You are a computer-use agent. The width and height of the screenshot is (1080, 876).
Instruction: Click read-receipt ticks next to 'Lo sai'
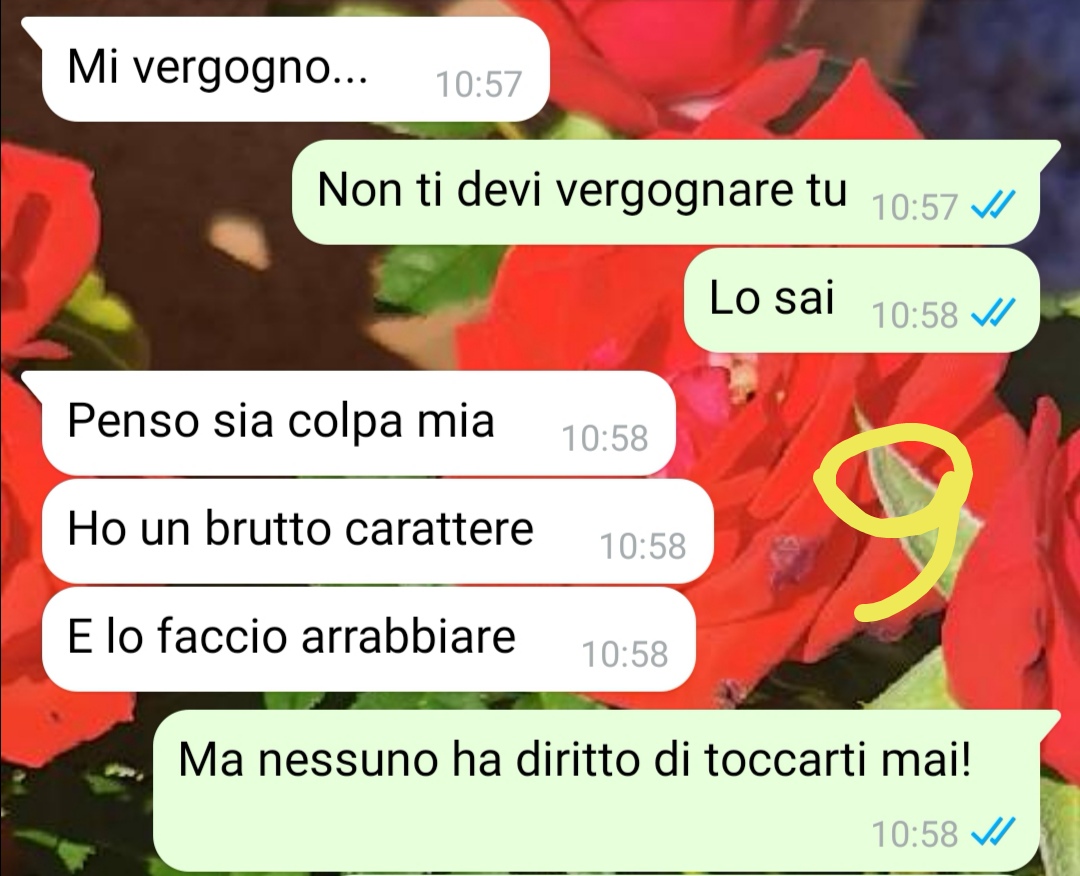[993, 314]
